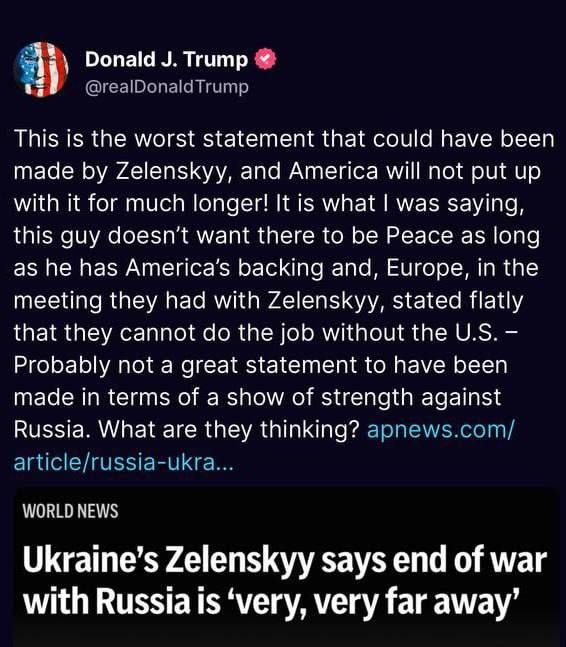Screen dimensions: 566x647
Task: Click 'U.S.' at end of post line
Action: click(475, 333)
